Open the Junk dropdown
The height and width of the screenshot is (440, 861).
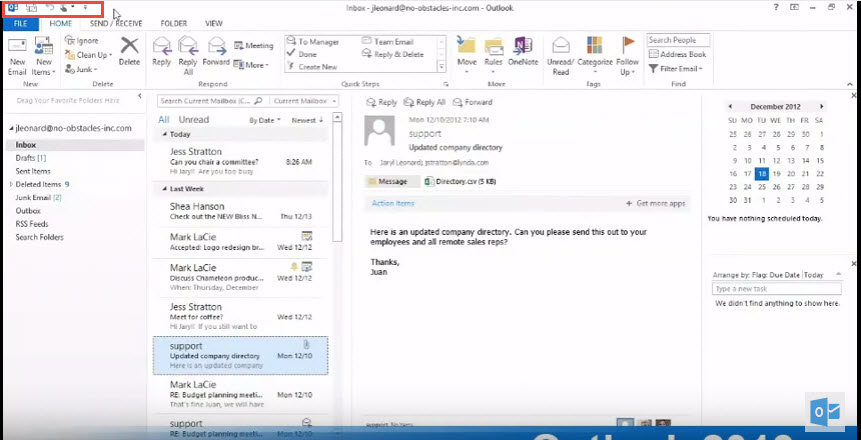pyautogui.click(x=81, y=69)
